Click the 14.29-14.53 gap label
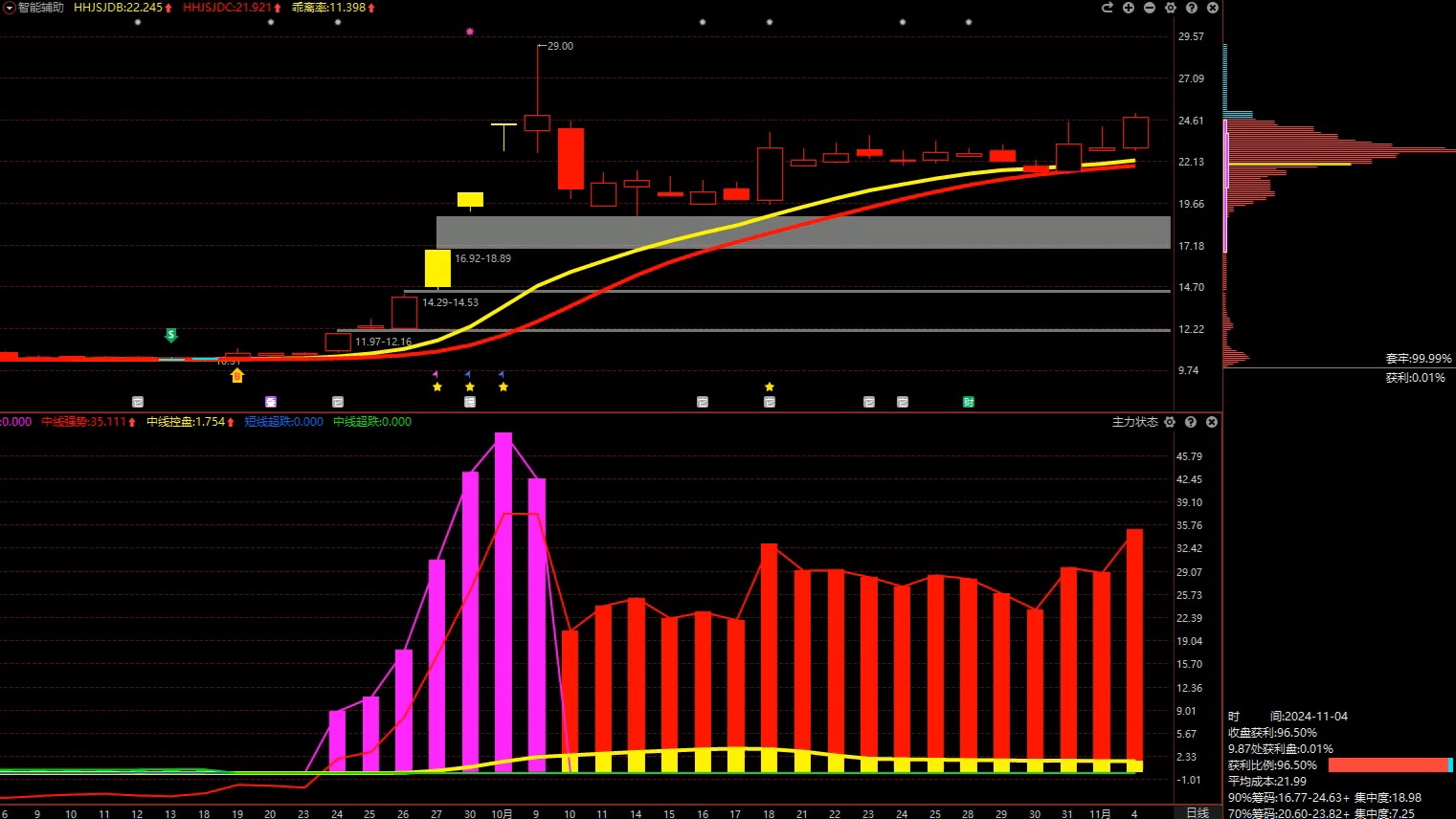This screenshot has height=819, width=1456. click(x=450, y=302)
